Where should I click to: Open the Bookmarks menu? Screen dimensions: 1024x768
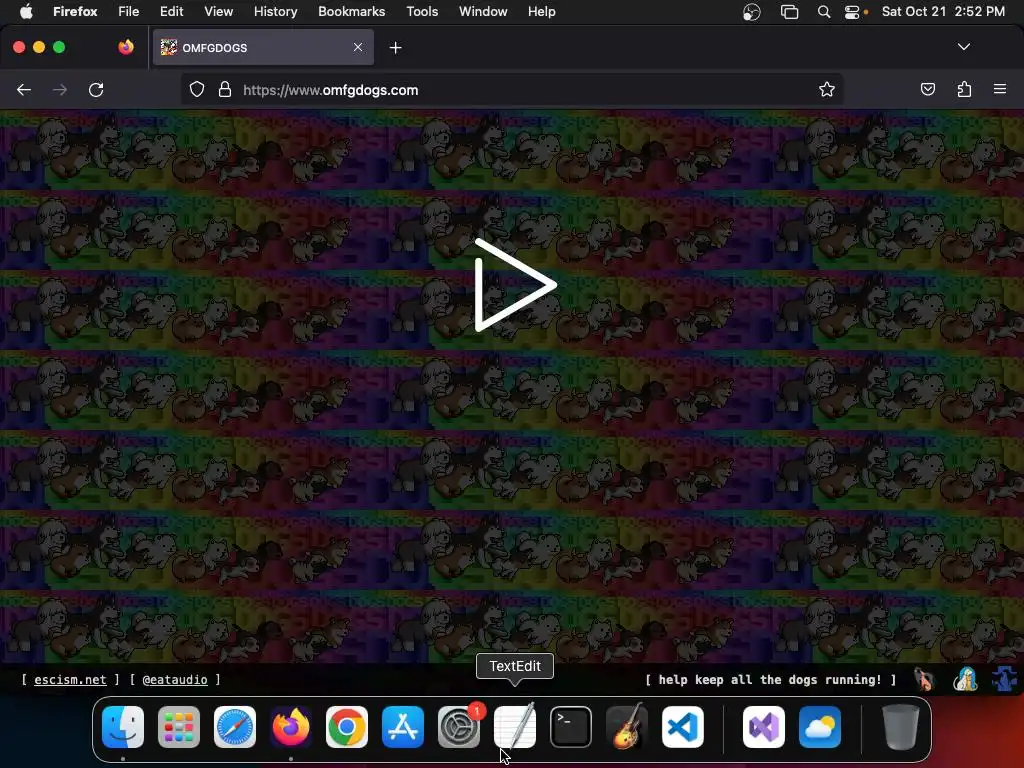[351, 11]
